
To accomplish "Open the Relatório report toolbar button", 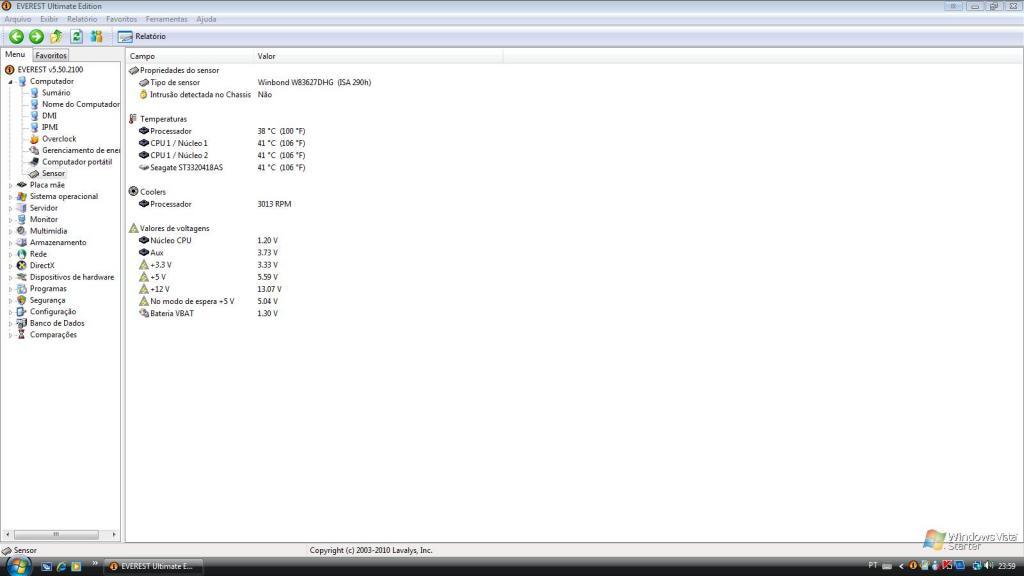I will (142, 37).
